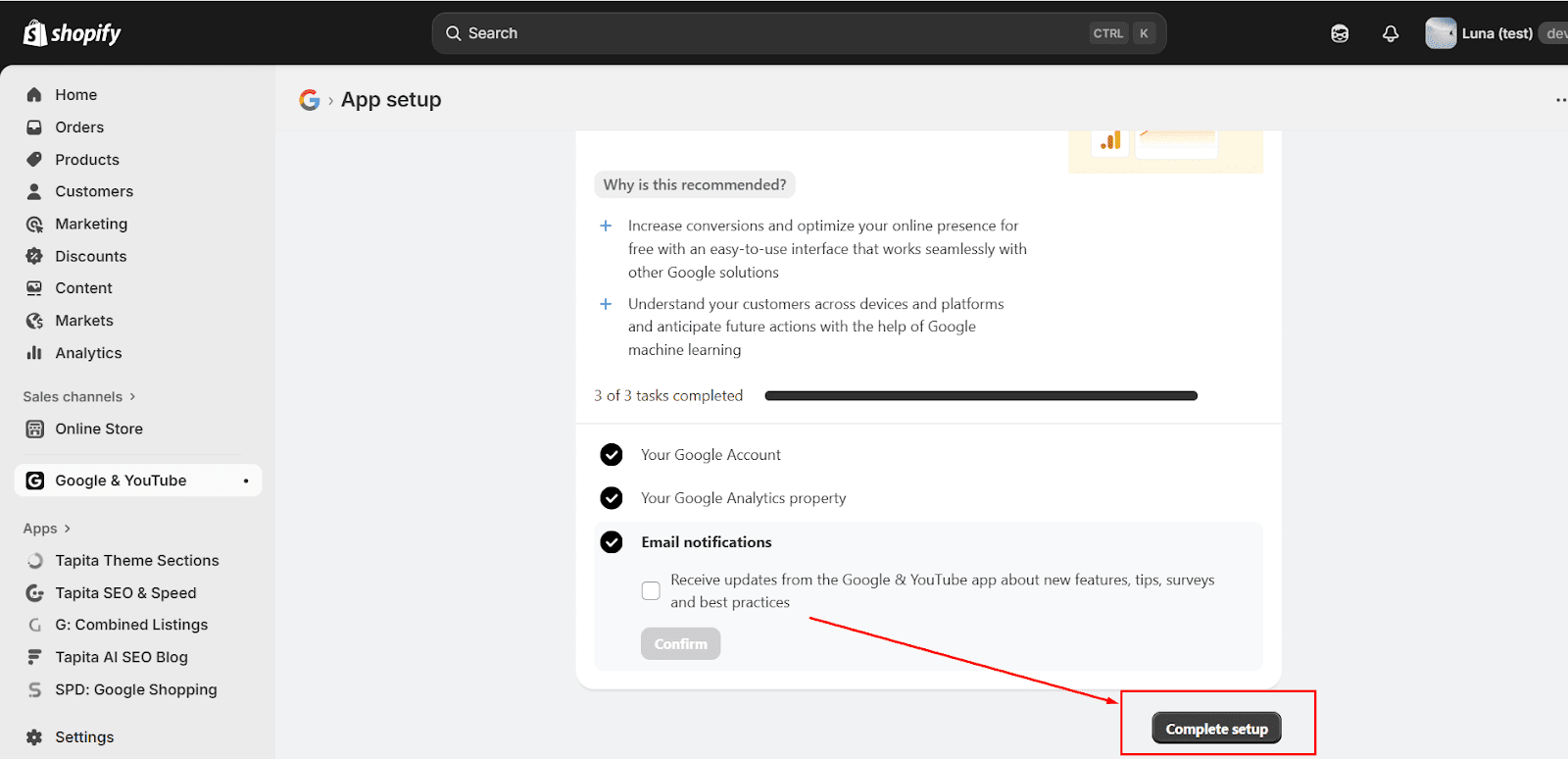Click checkmark next to Your Google Account
This screenshot has width=1568, height=759.
tap(612, 455)
